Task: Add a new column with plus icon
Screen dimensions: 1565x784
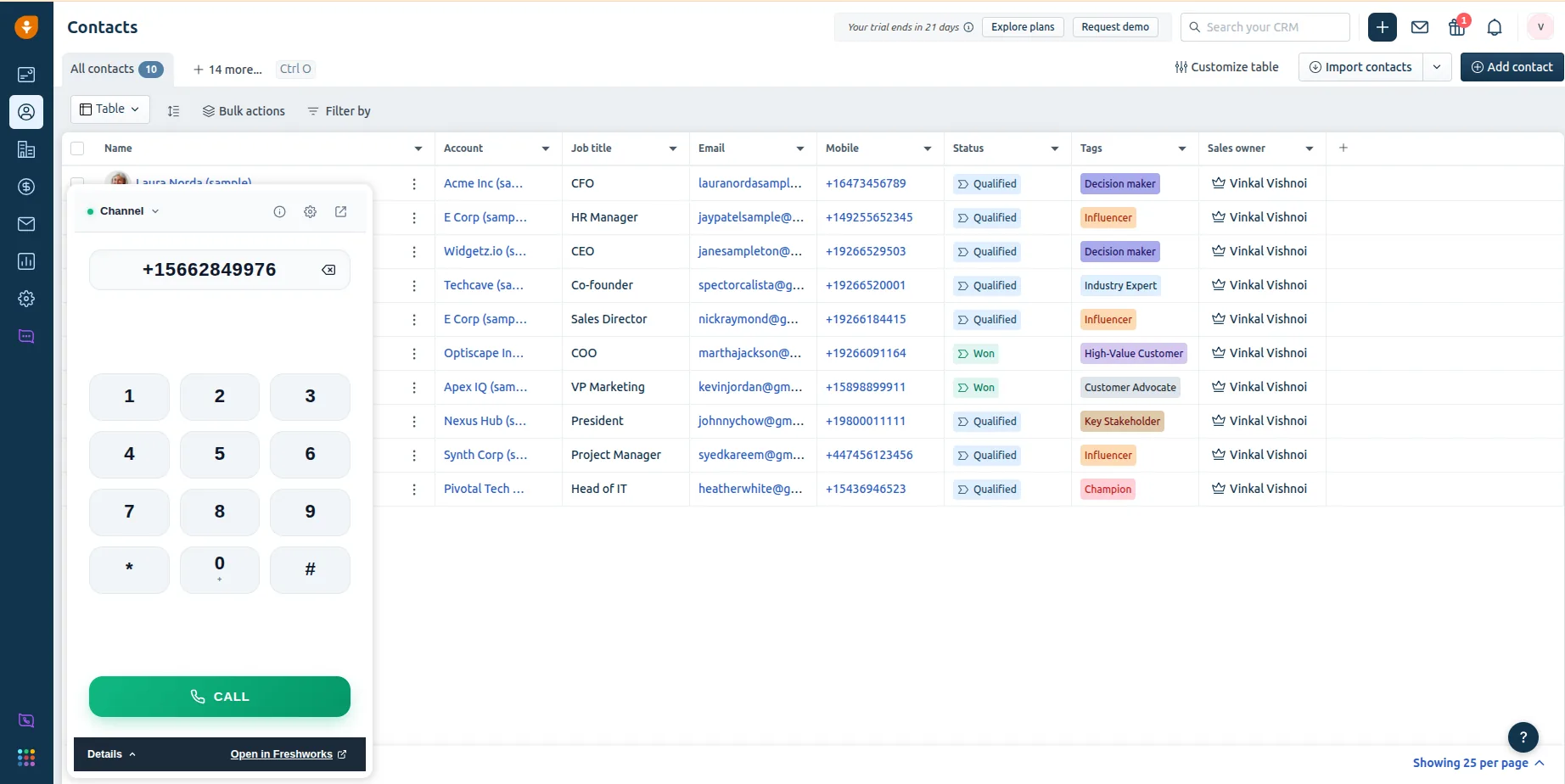Action: 1343,148
